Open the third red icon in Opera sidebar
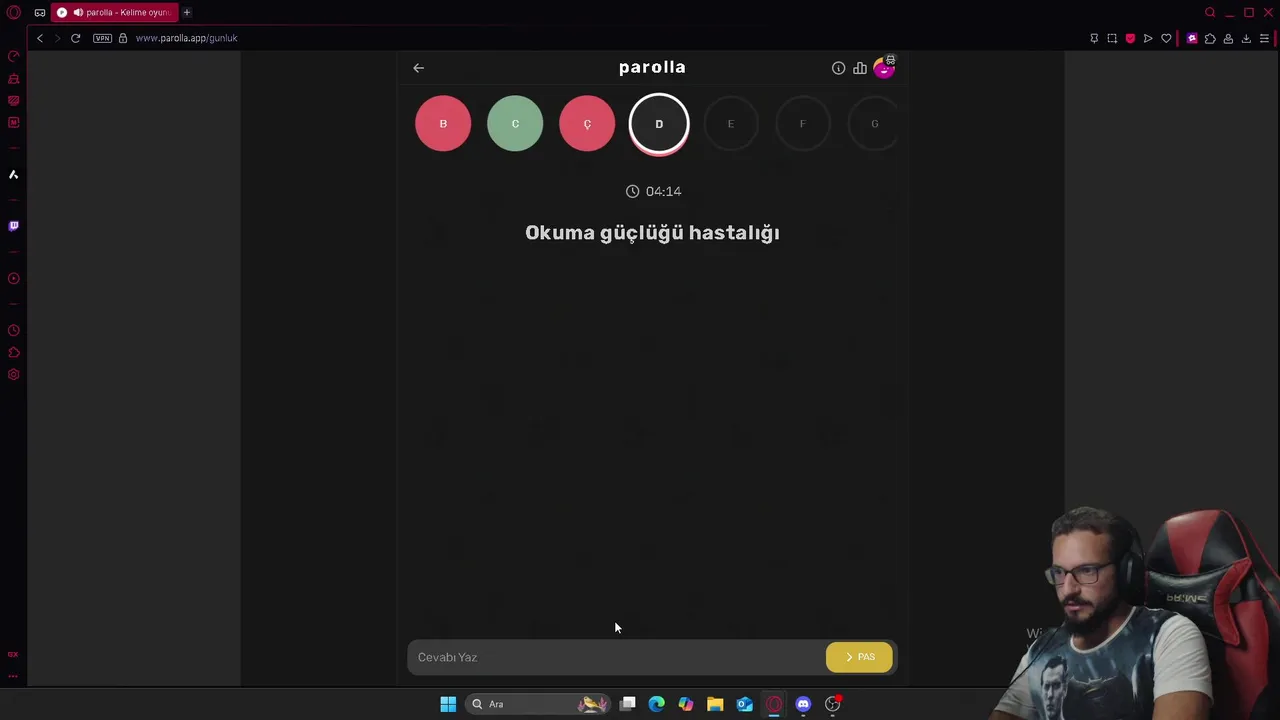Image resolution: width=1280 pixels, height=720 pixels. [x=14, y=101]
